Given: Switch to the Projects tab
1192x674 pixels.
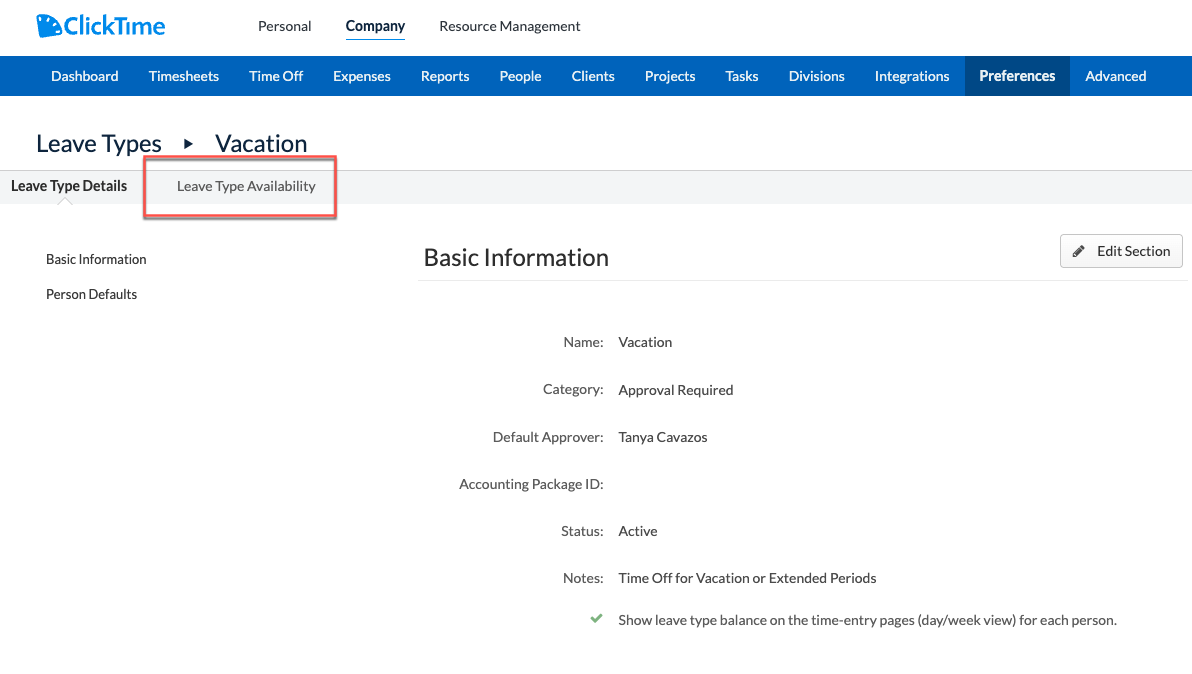Looking at the screenshot, I should click(670, 76).
